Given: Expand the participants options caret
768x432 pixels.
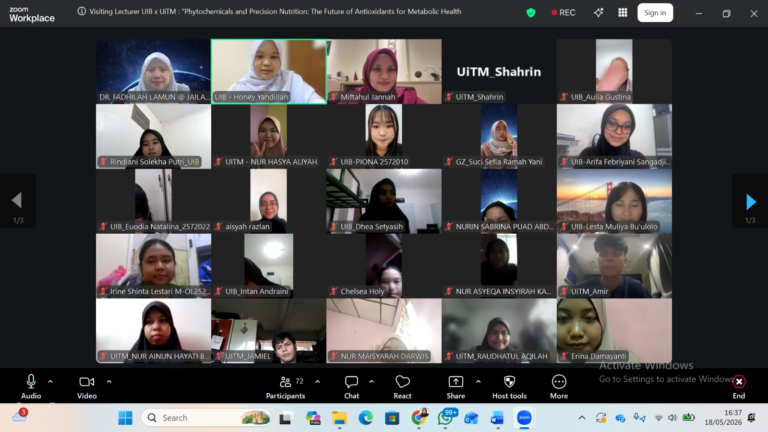Looking at the screenshot, I should coord(317,382).
